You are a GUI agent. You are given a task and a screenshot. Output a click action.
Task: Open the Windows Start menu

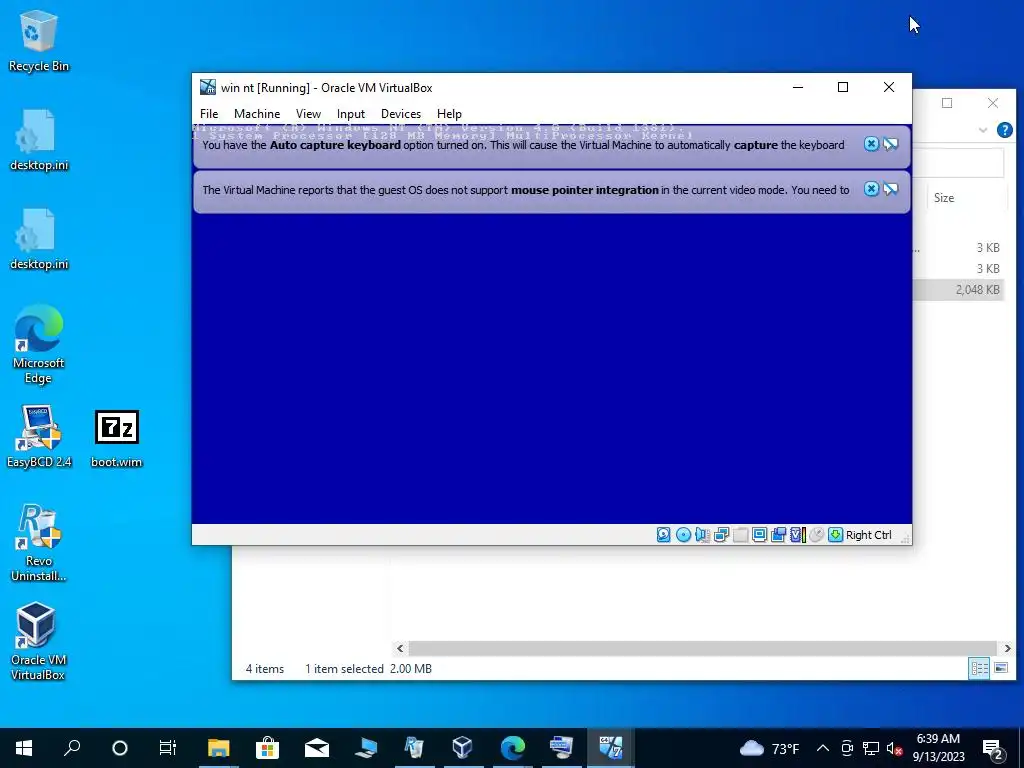click(24, 748)
